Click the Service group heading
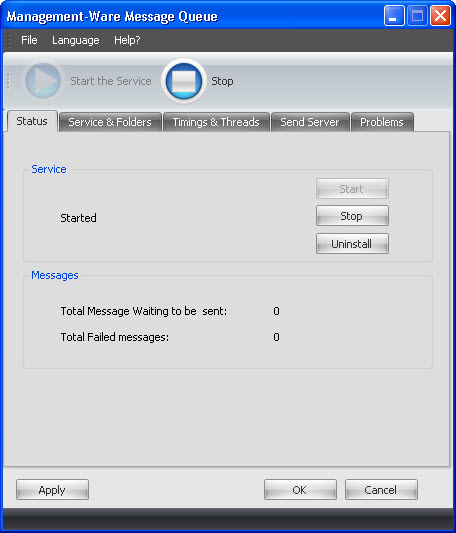 [49, 169]
